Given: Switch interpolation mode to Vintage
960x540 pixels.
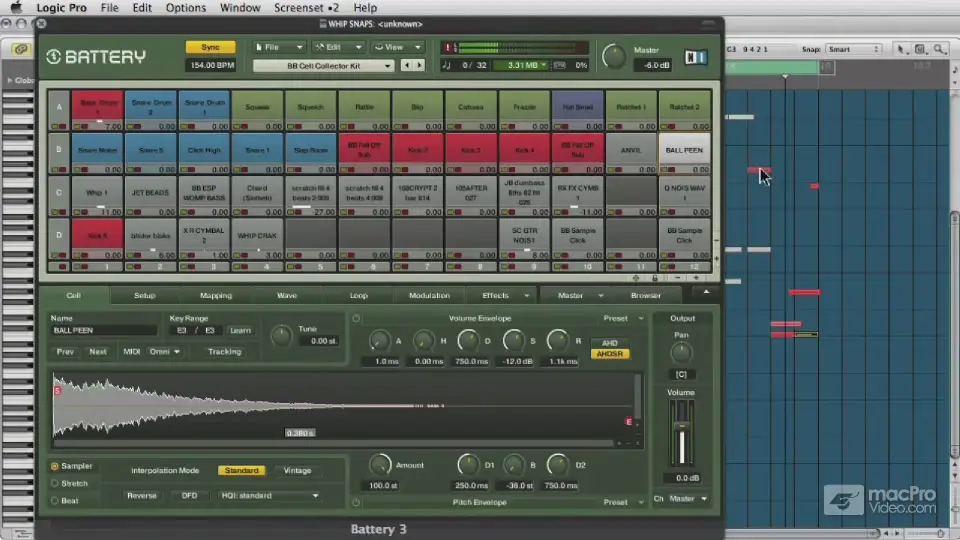Looking at the screenshot, I should (298, 471).
